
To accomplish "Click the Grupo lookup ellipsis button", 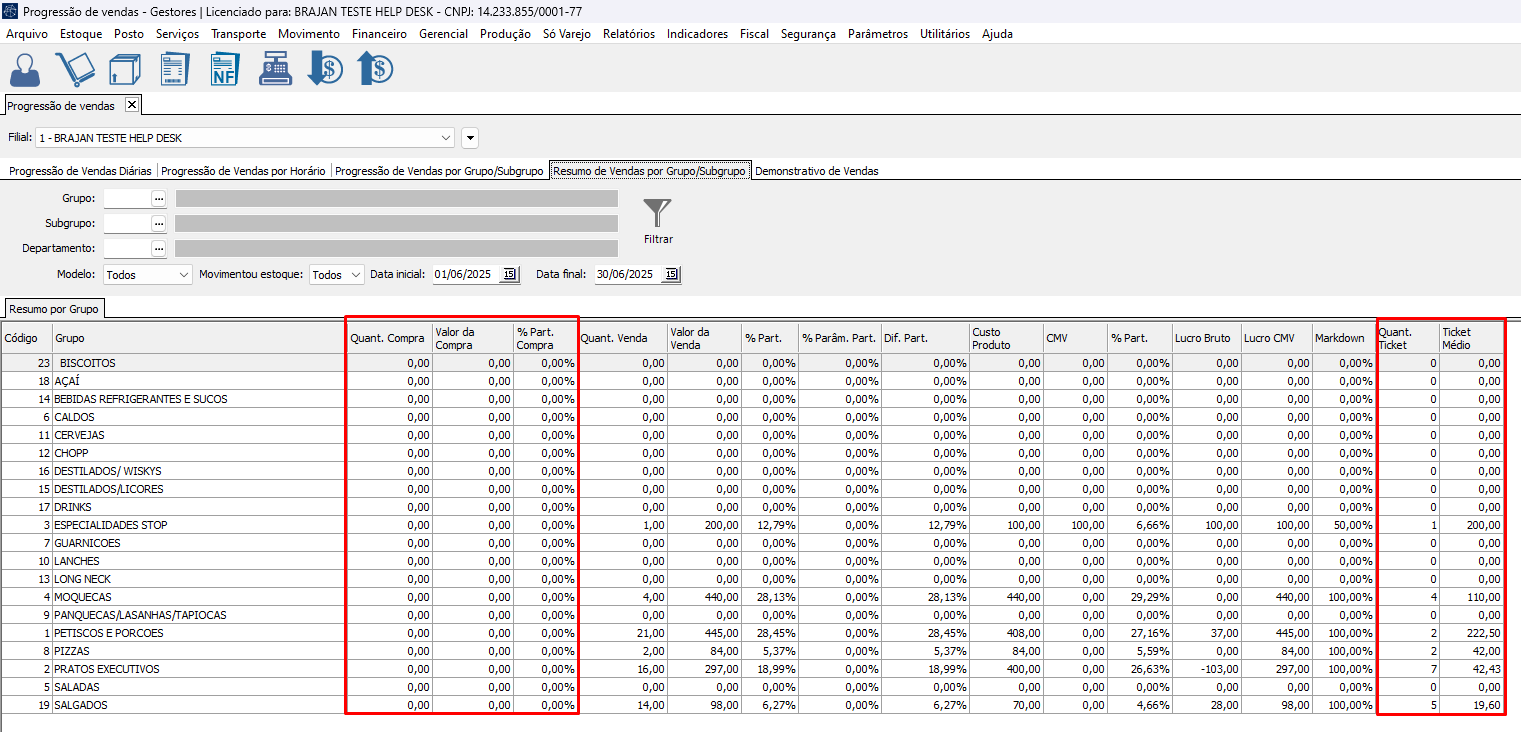I will pyautogui.click(x=158, y=199).
